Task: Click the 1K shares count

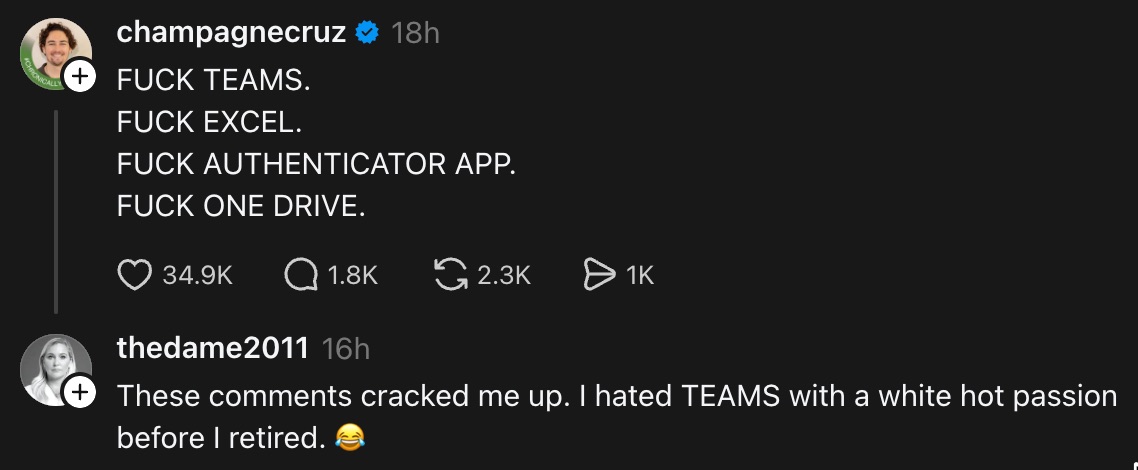Action: [x=640, y=275]
